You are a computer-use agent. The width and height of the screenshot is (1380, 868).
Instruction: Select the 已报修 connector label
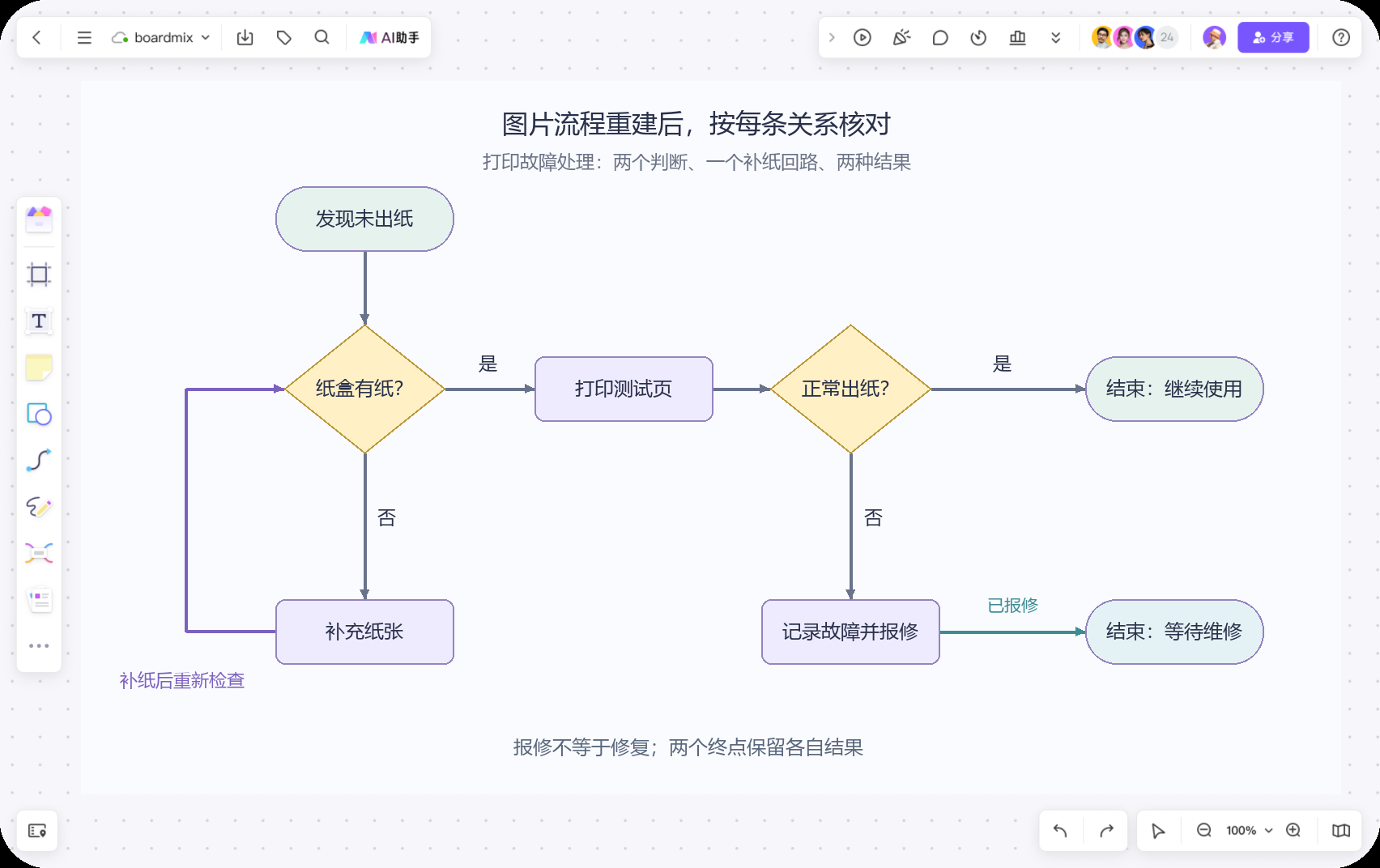[1012, 606]
